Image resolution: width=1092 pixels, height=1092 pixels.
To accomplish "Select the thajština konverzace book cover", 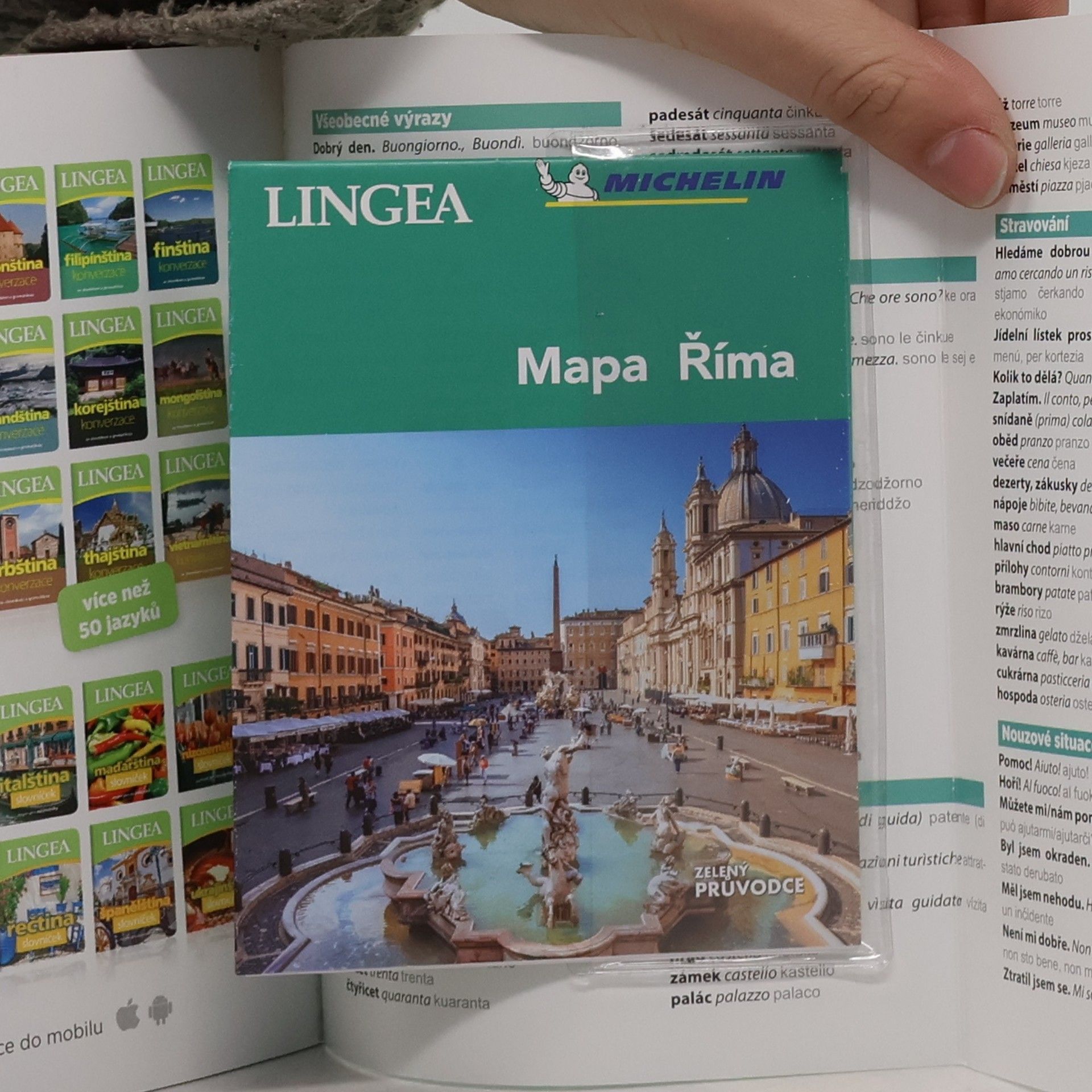I will (114, 520).
